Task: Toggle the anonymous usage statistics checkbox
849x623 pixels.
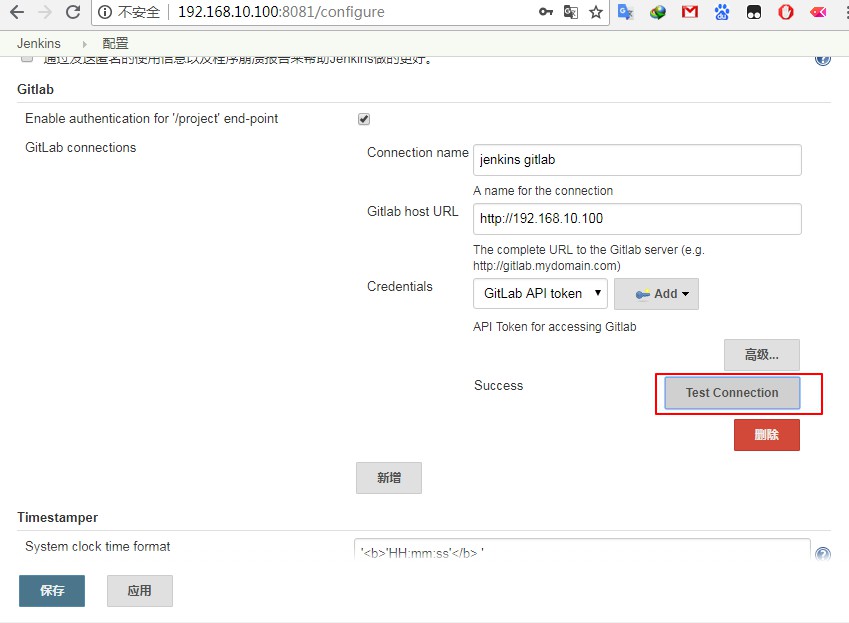Action: pos(27,59)
